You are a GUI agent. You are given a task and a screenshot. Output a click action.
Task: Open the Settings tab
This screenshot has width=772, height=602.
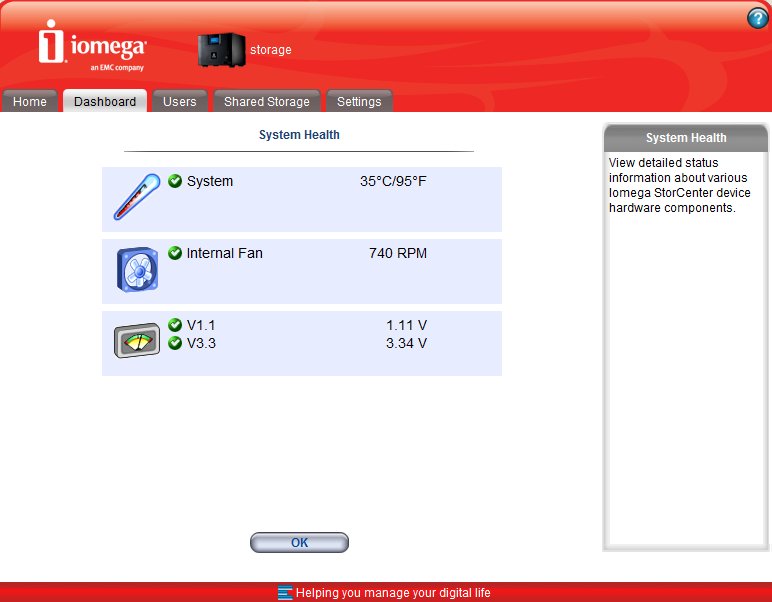coord(359,102)
